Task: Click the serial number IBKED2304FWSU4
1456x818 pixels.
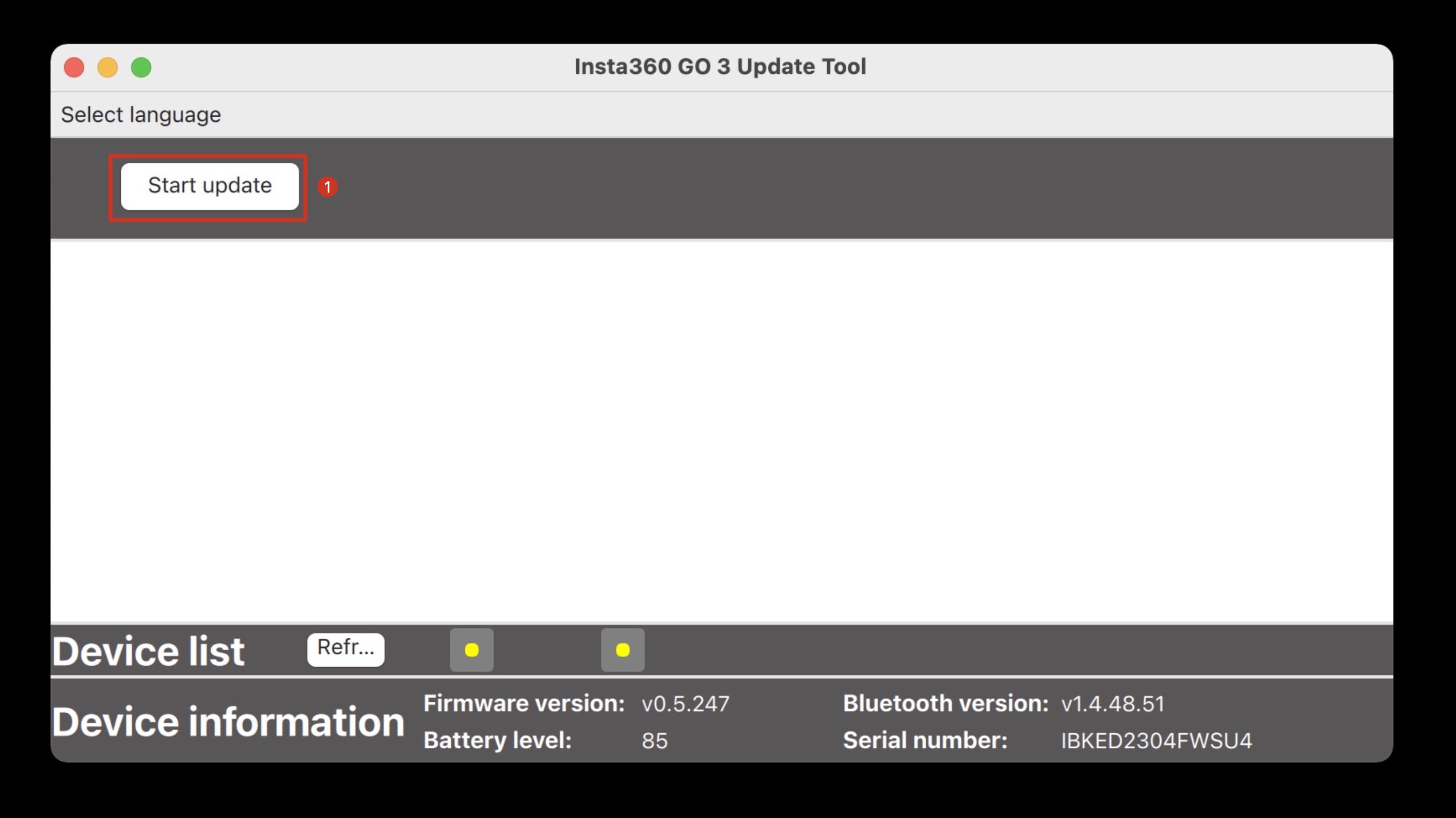Action: (x=1156, y=741)
